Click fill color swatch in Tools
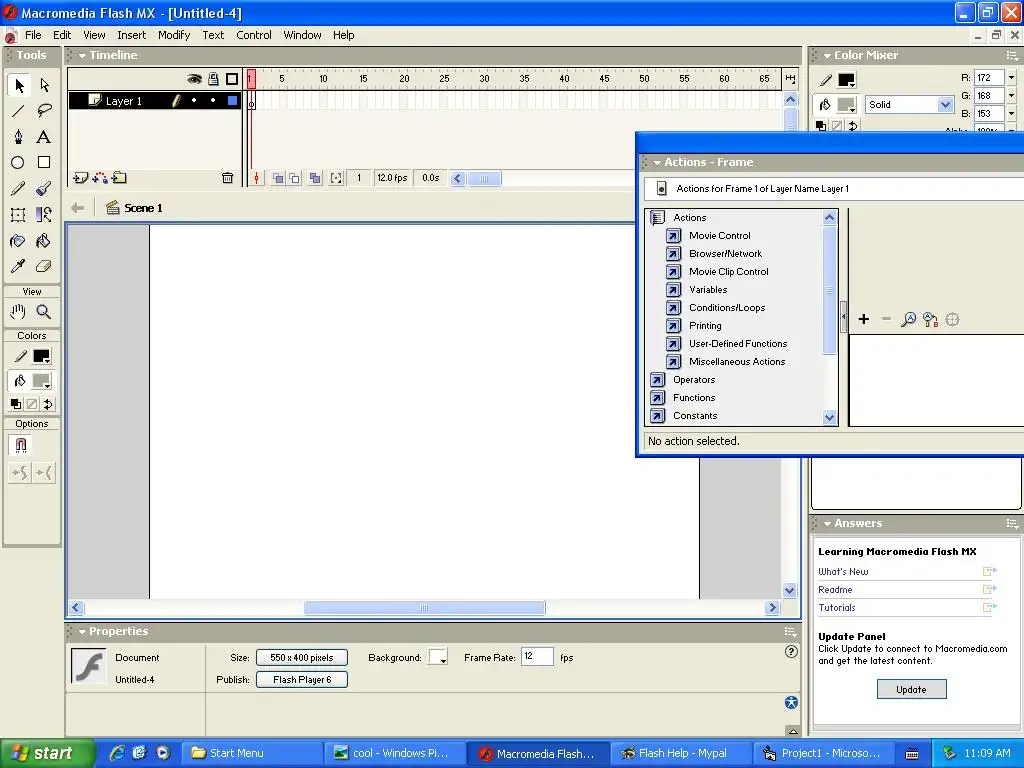Viewport: 1024px width, 768px height. click(42, 381)
